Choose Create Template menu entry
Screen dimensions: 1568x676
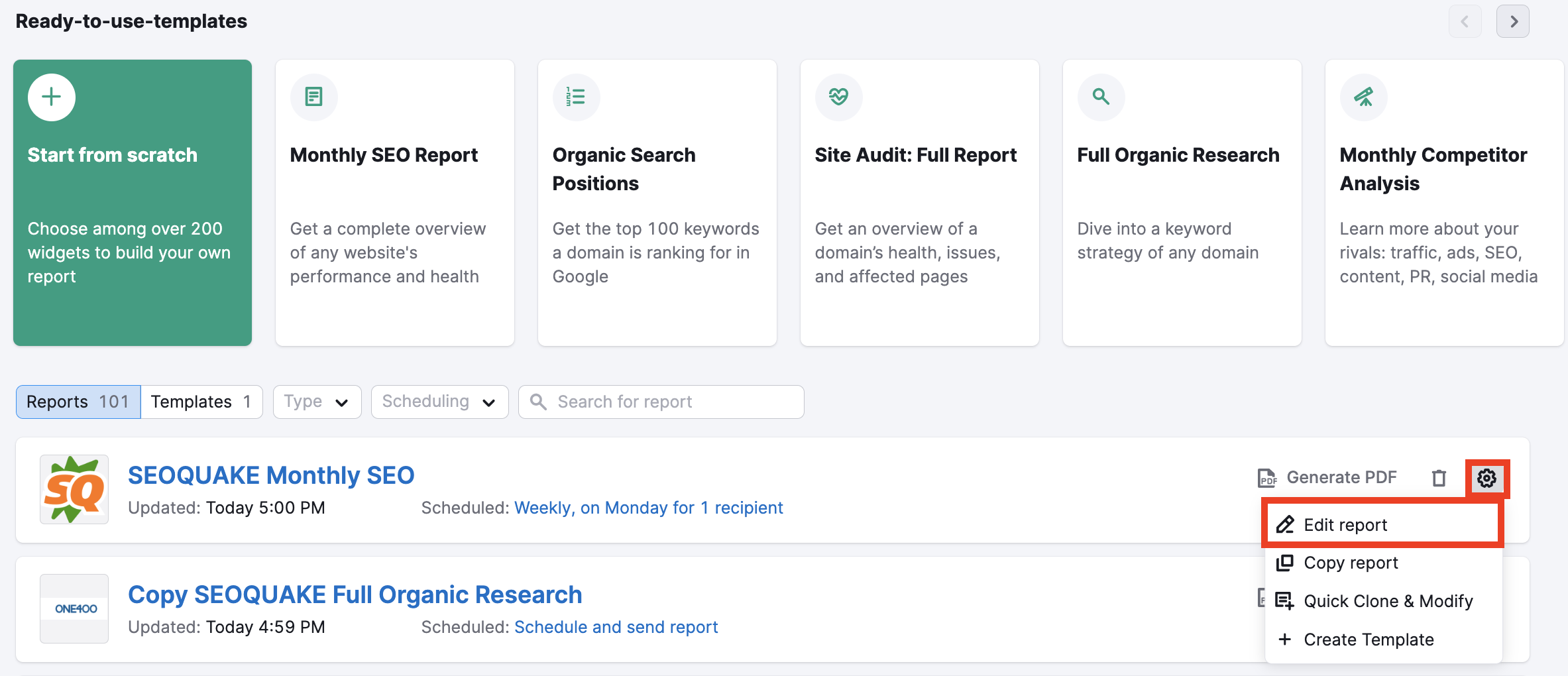pos(1383,640)
